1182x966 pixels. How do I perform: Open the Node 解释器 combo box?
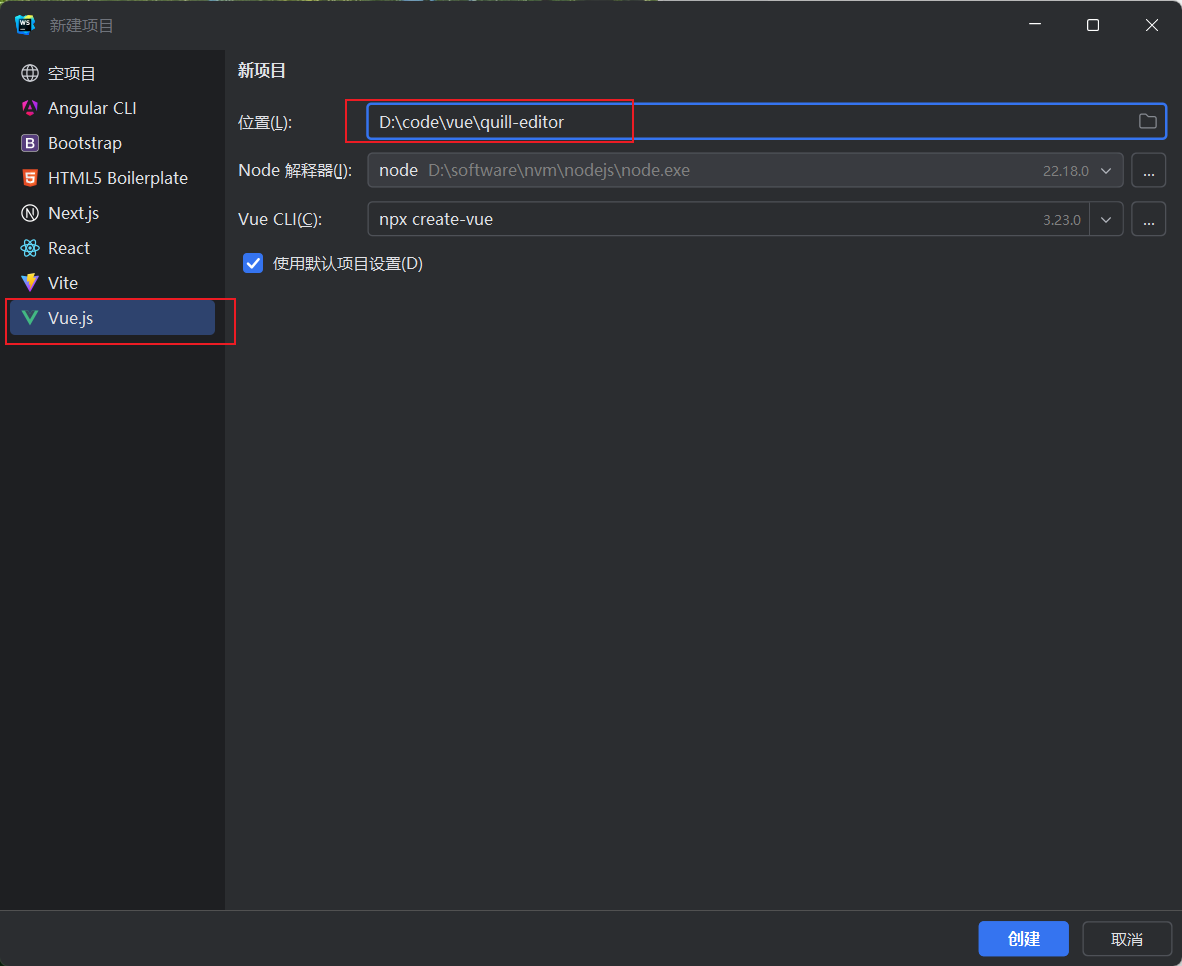[745, 170]
